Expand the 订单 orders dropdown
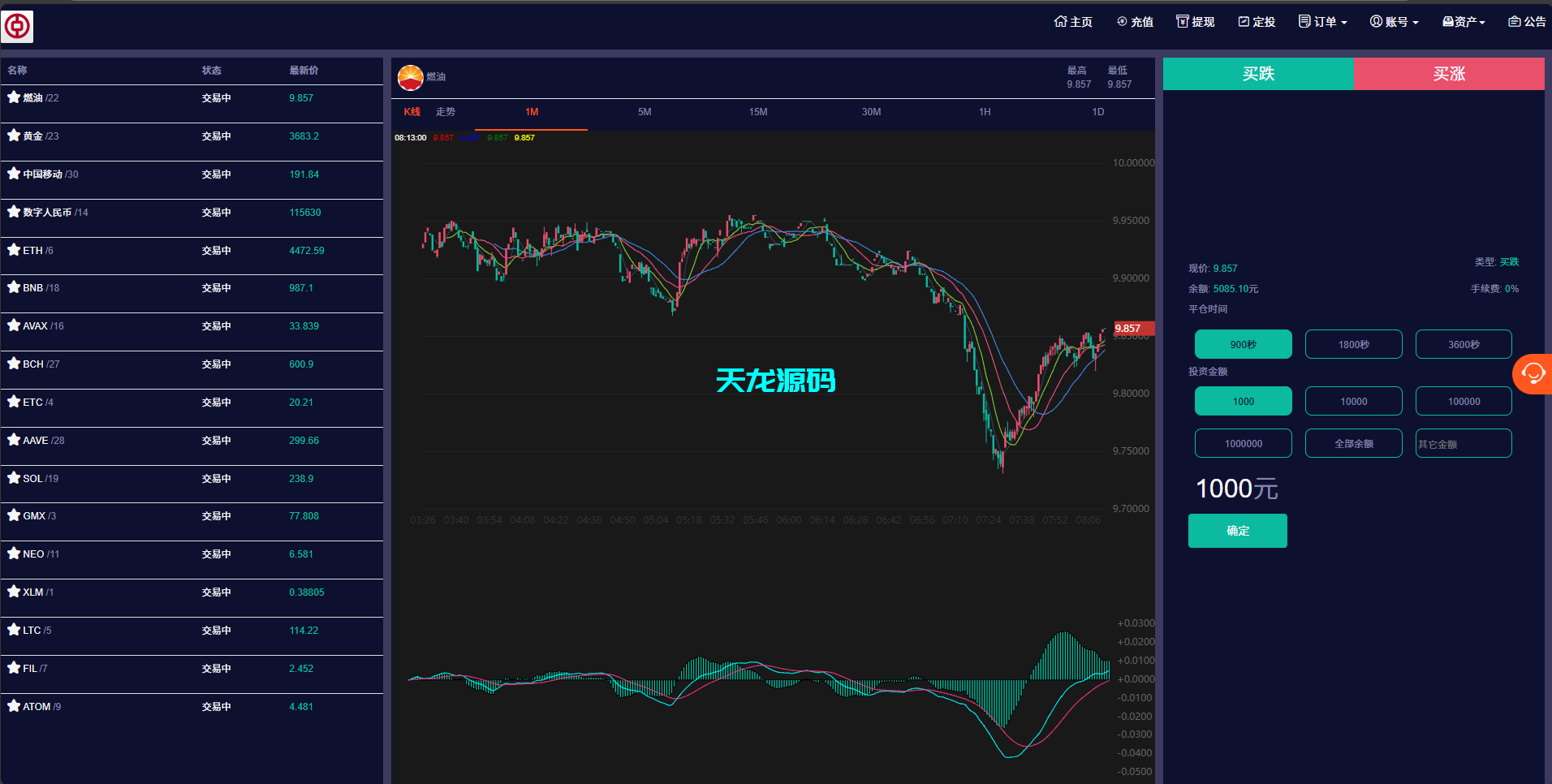The image size is (1552, 784). tap(1321, 22)
